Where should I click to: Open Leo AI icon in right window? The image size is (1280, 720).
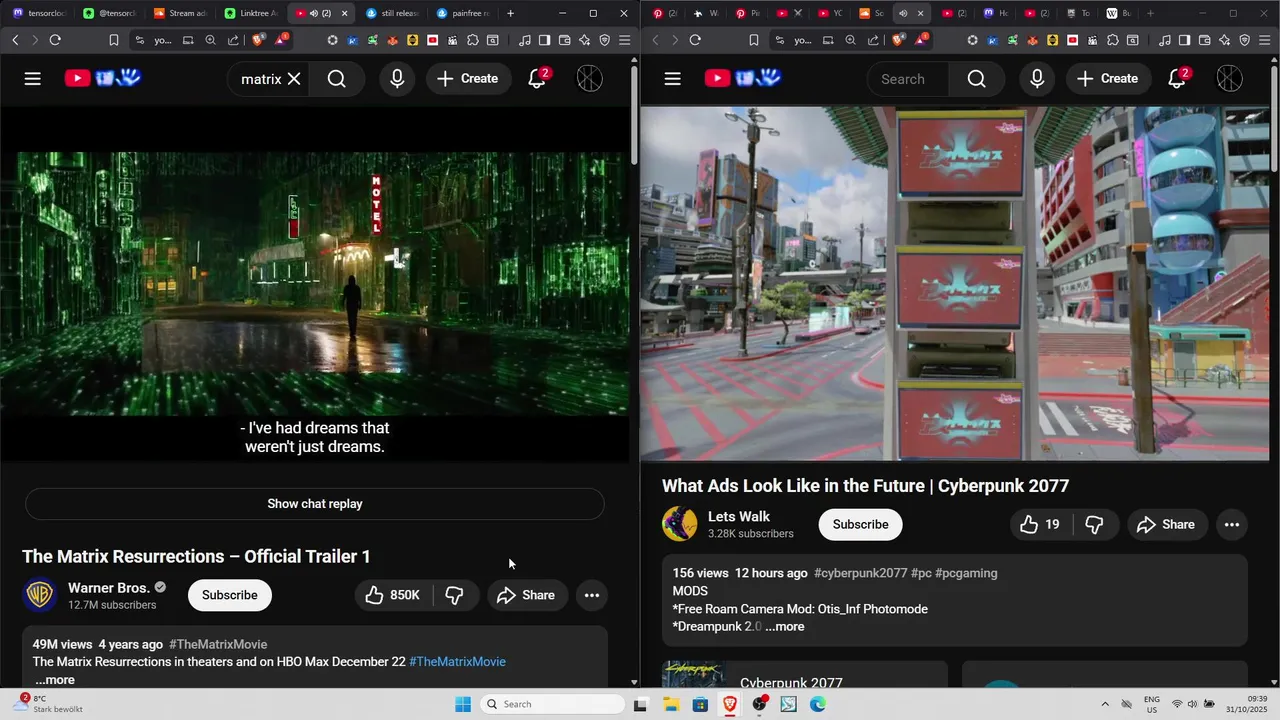tap(1224, 40)
